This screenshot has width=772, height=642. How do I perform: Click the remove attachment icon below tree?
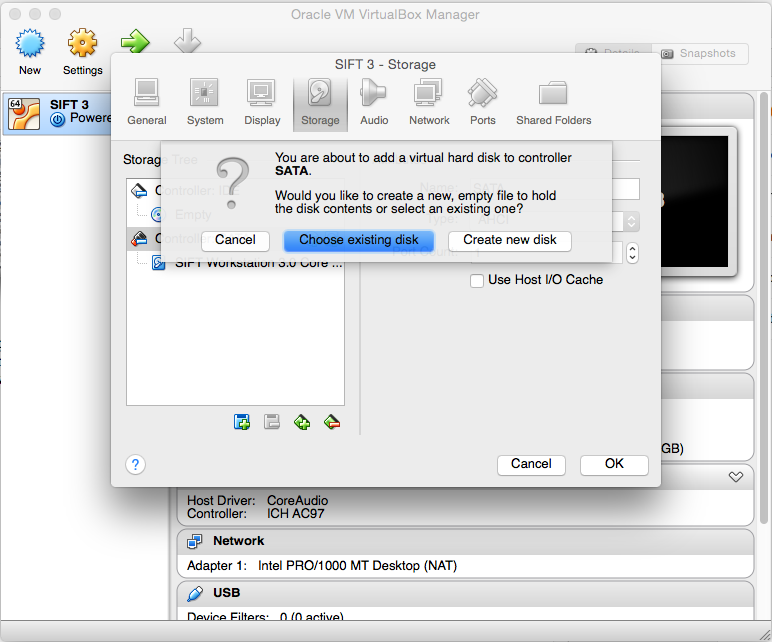(x=272, y=422)
